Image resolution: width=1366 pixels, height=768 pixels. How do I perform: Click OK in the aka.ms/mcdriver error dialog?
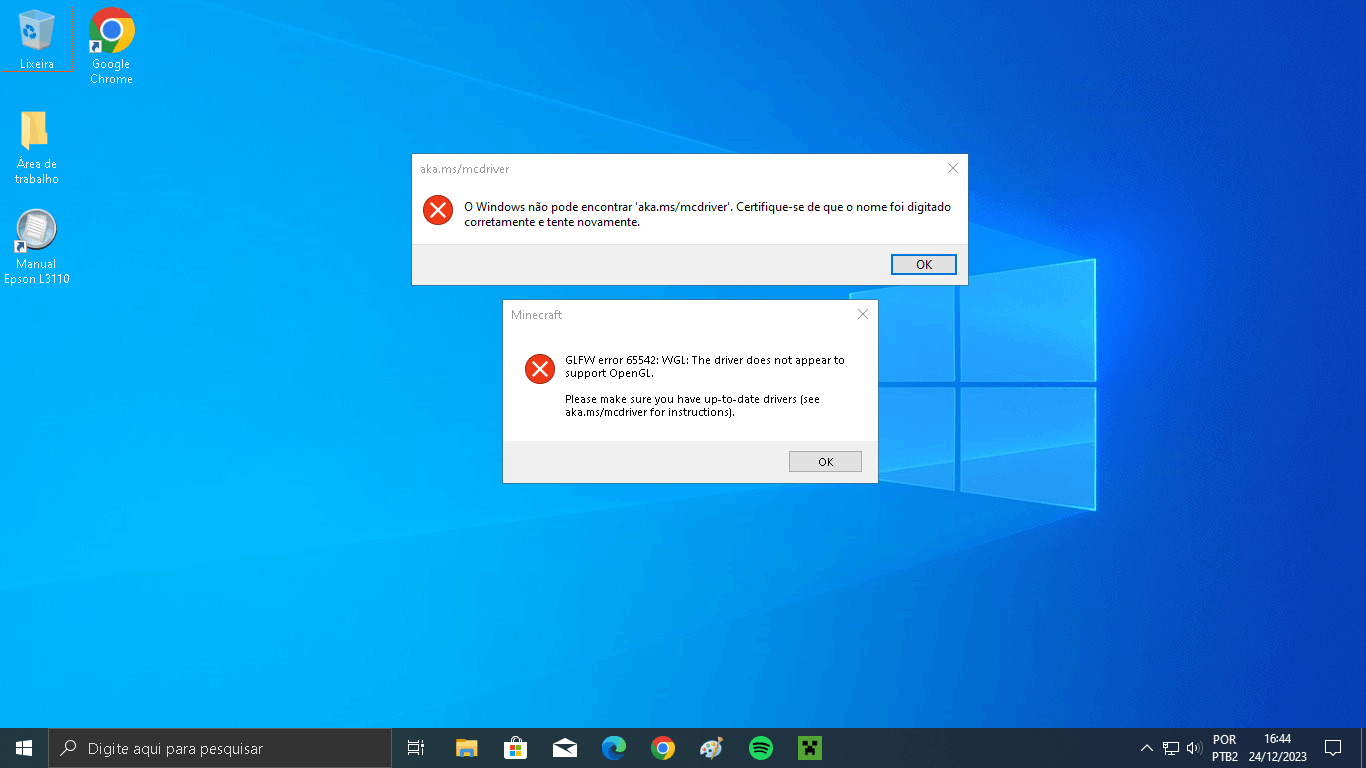(924, 264)
